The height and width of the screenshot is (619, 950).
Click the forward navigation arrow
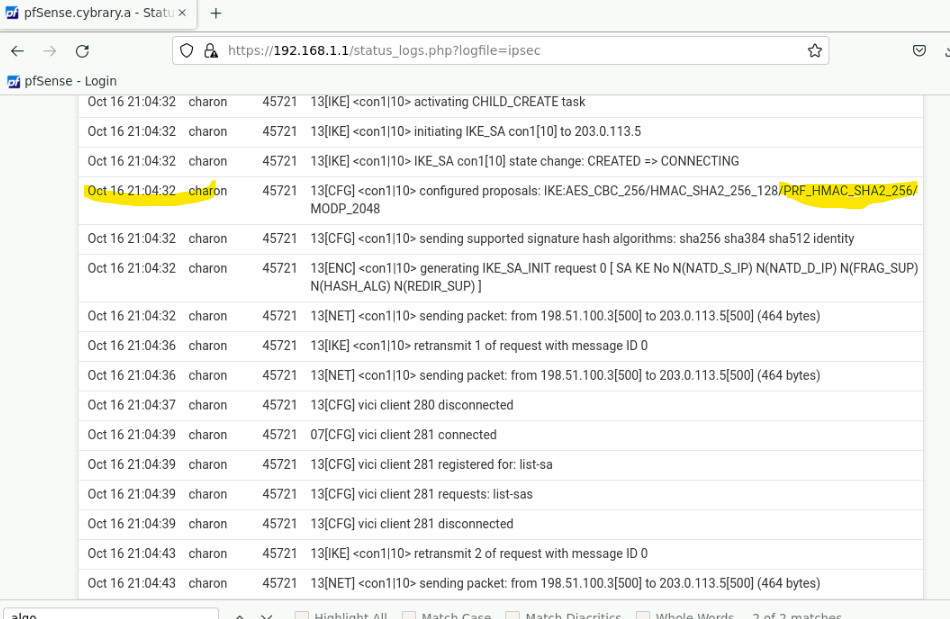pos(50,51)
